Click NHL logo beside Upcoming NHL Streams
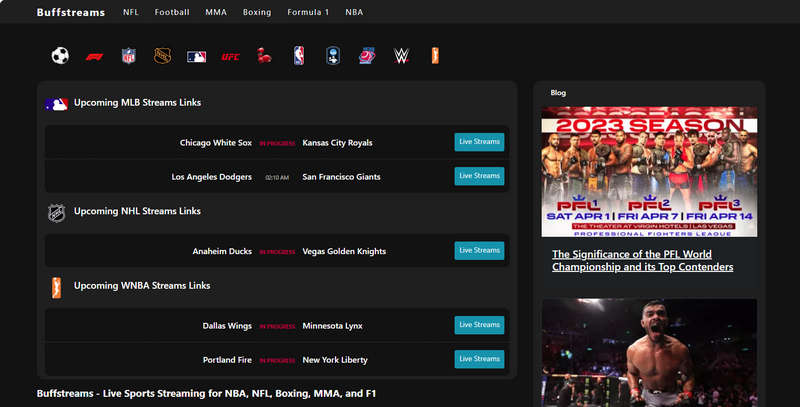This screenshot has height=407, width=800. click(x=56, y=213)
